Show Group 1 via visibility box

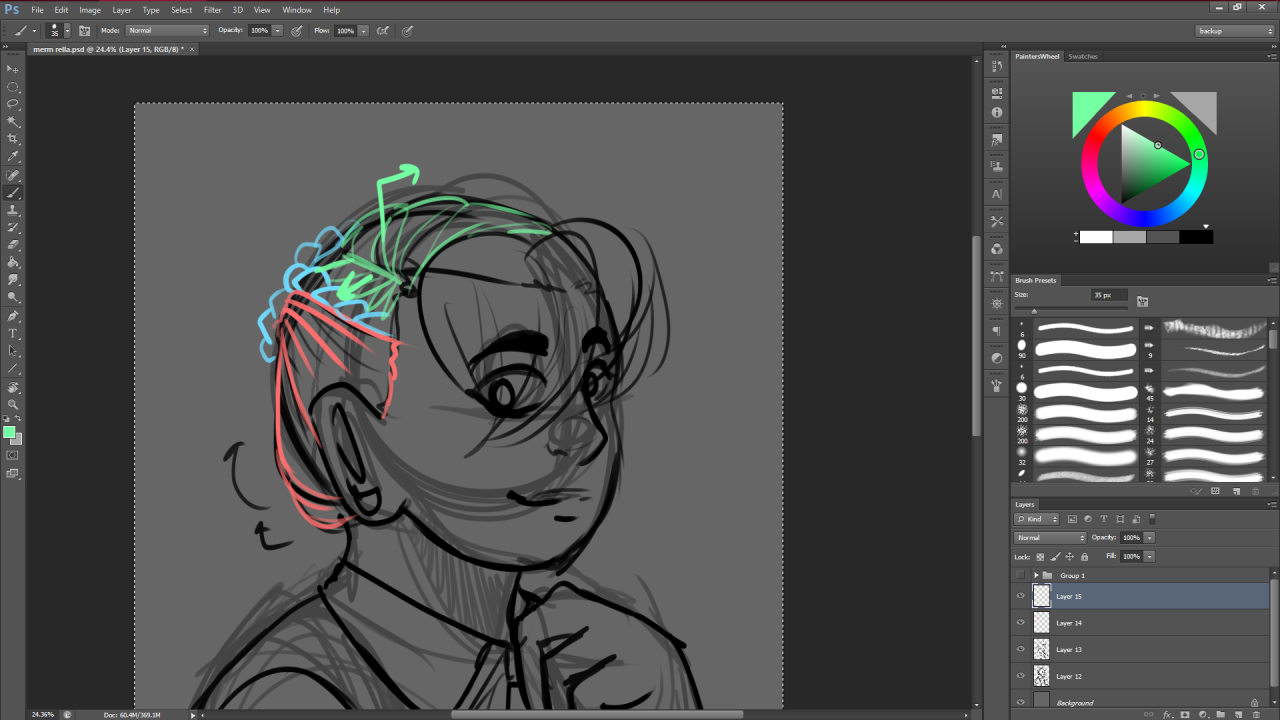click(x=1020, y=575)
